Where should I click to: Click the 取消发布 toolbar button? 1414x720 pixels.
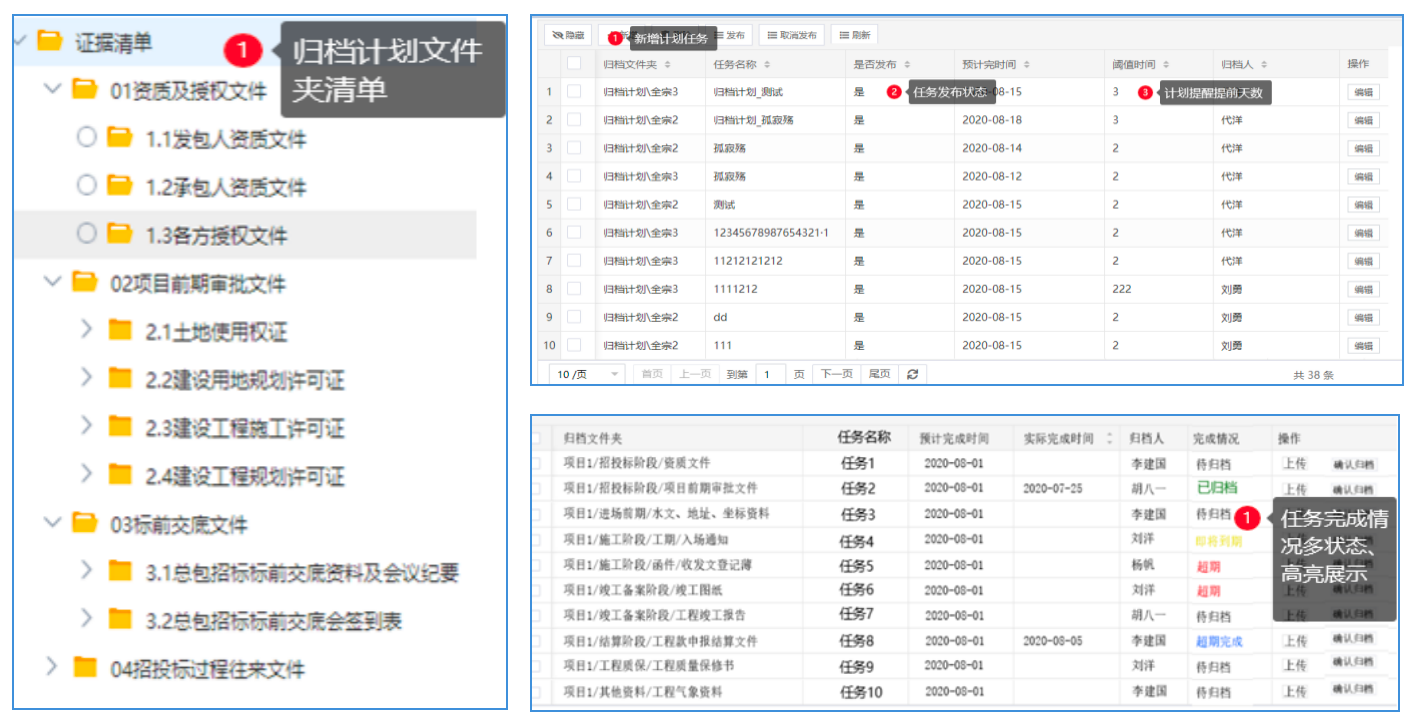click(791, 35)
